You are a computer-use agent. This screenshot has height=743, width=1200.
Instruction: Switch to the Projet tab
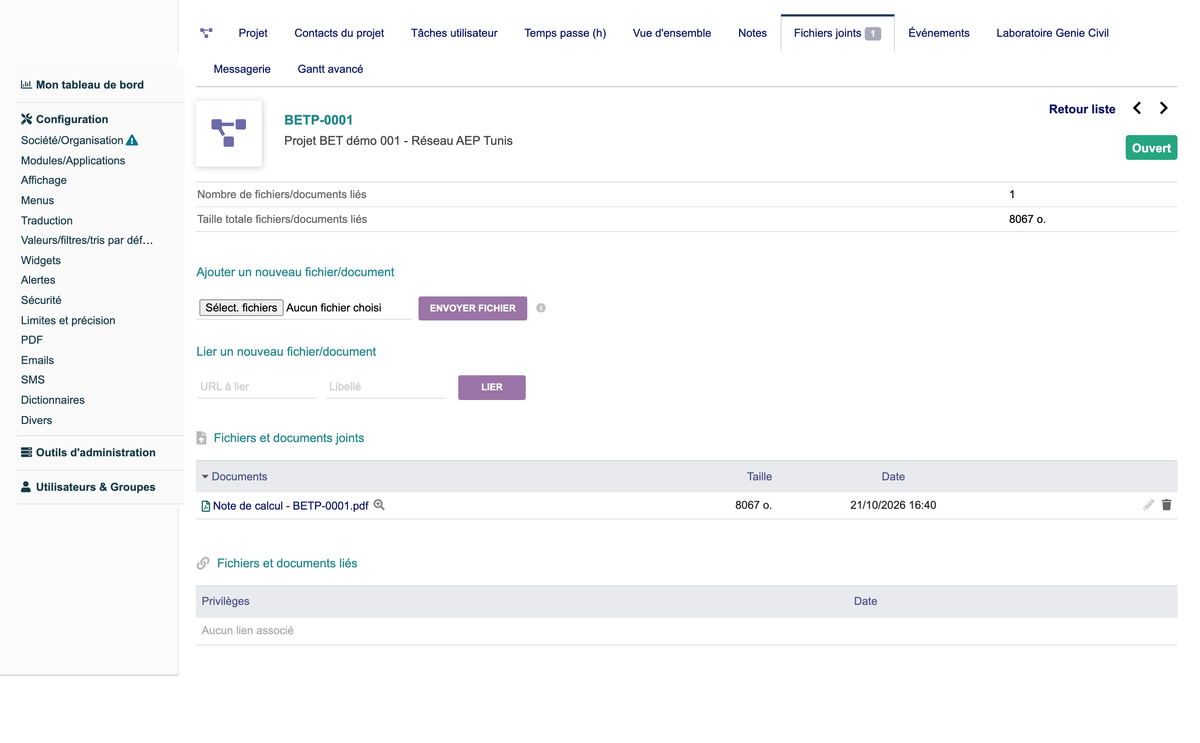(253, 33)
